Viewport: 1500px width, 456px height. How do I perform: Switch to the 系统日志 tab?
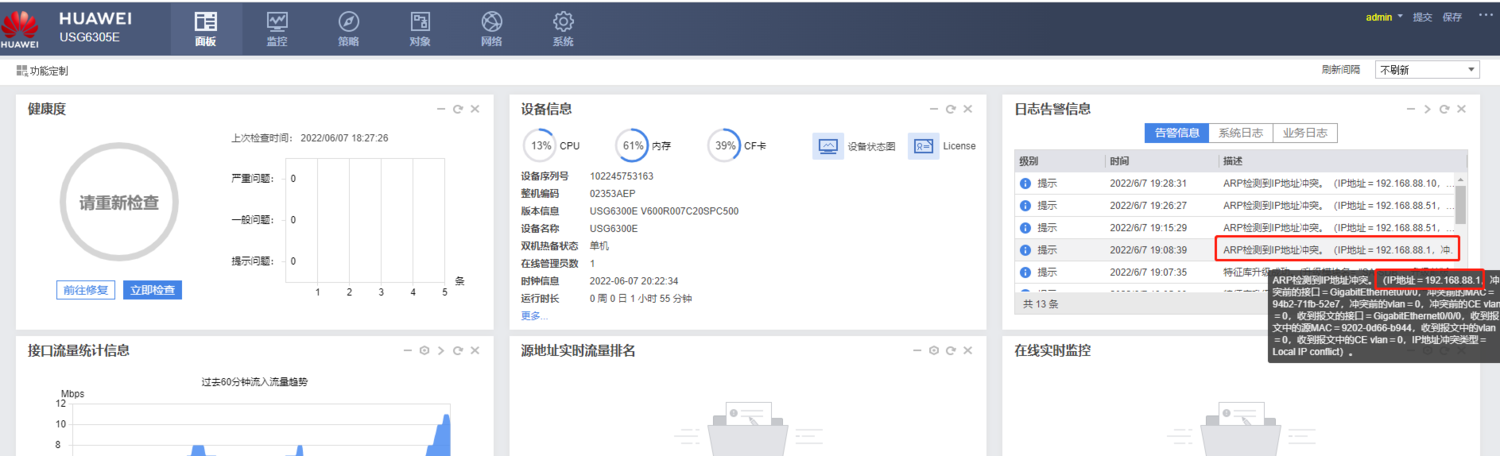[1241, 133]
